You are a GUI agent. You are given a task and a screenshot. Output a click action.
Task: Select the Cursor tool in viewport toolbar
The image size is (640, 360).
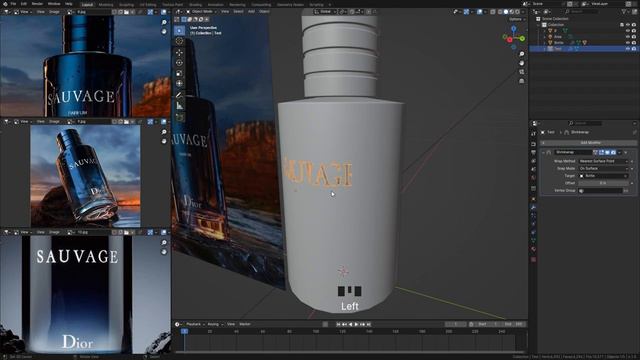click(179, 41)
